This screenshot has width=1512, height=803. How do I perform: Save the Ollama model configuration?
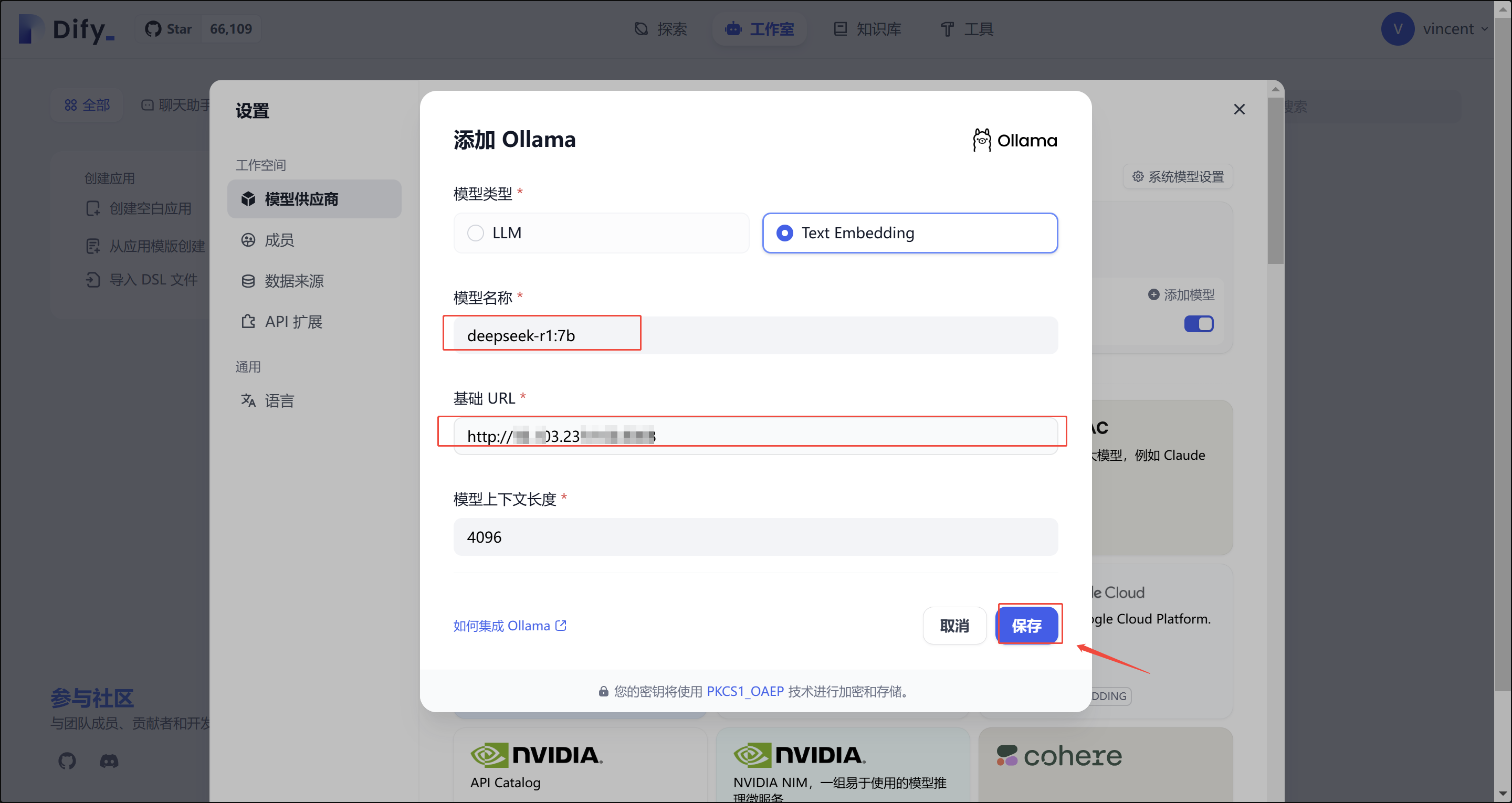coord(1027,626)
